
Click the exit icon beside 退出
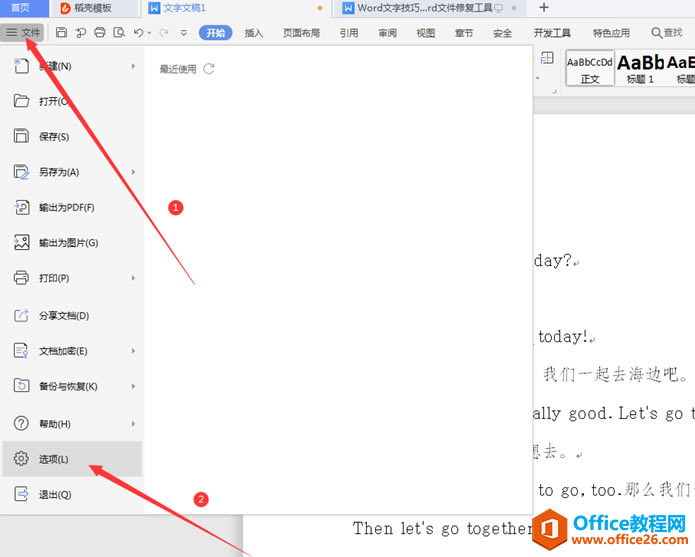(21, 494)
